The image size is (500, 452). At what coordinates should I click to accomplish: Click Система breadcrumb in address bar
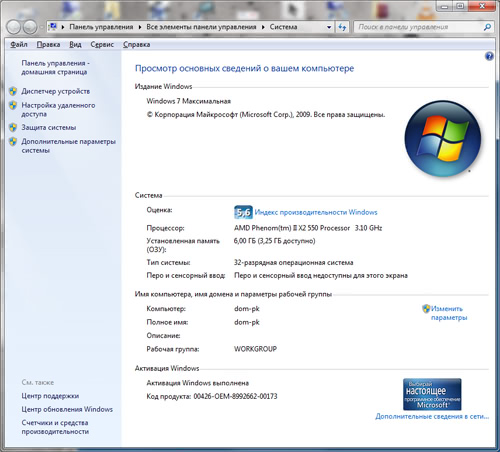tap(283, 27)
